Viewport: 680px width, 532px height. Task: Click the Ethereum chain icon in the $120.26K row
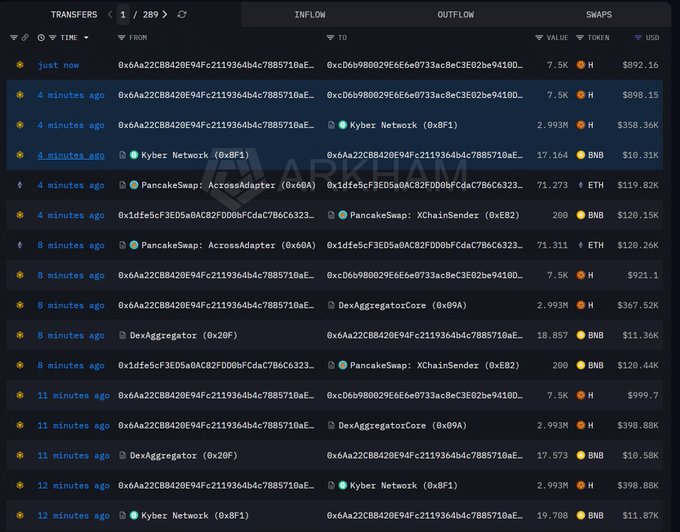tap(20, 245)
